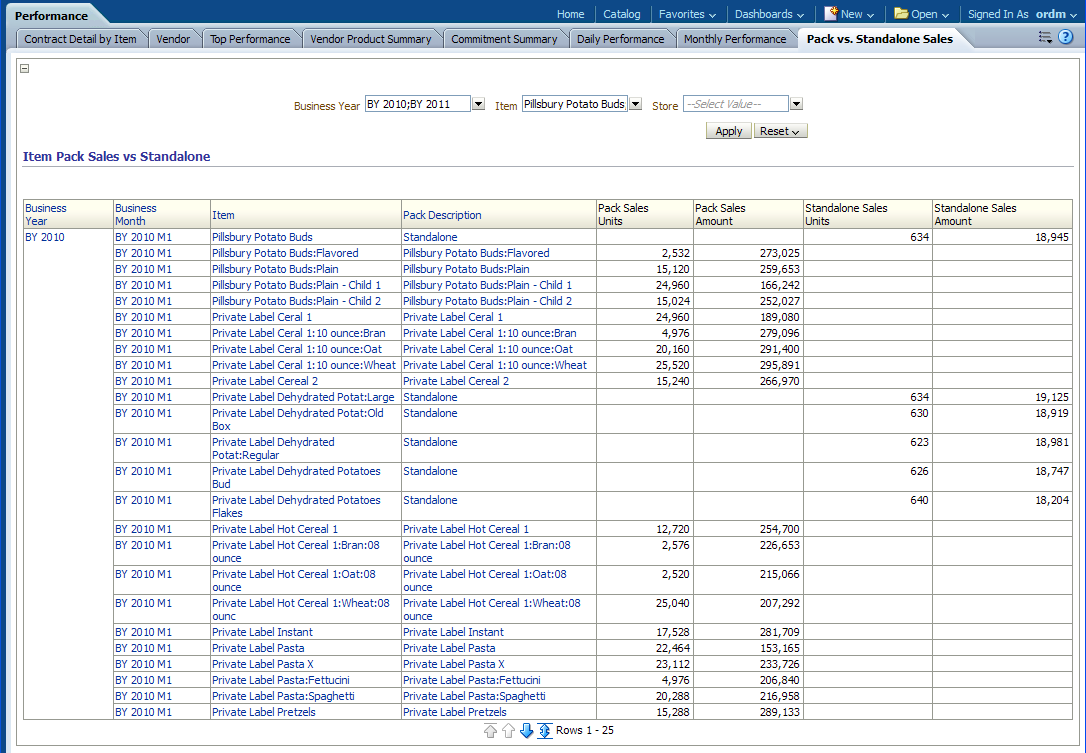The height and width of the screenshot is (753, 1086).
Task: Open the Store select value dropdown
Action: 796,104
